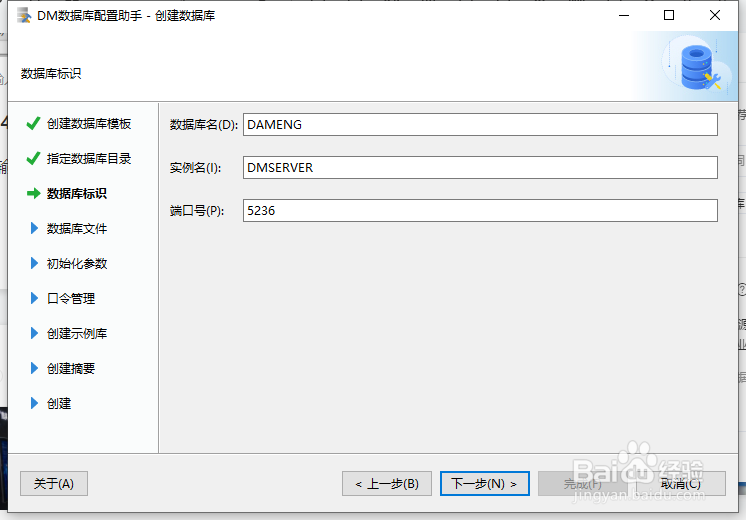Select 数据库标识 current step
The height and width of the screenshot is (520, 746).
click(x=77, y=194)
